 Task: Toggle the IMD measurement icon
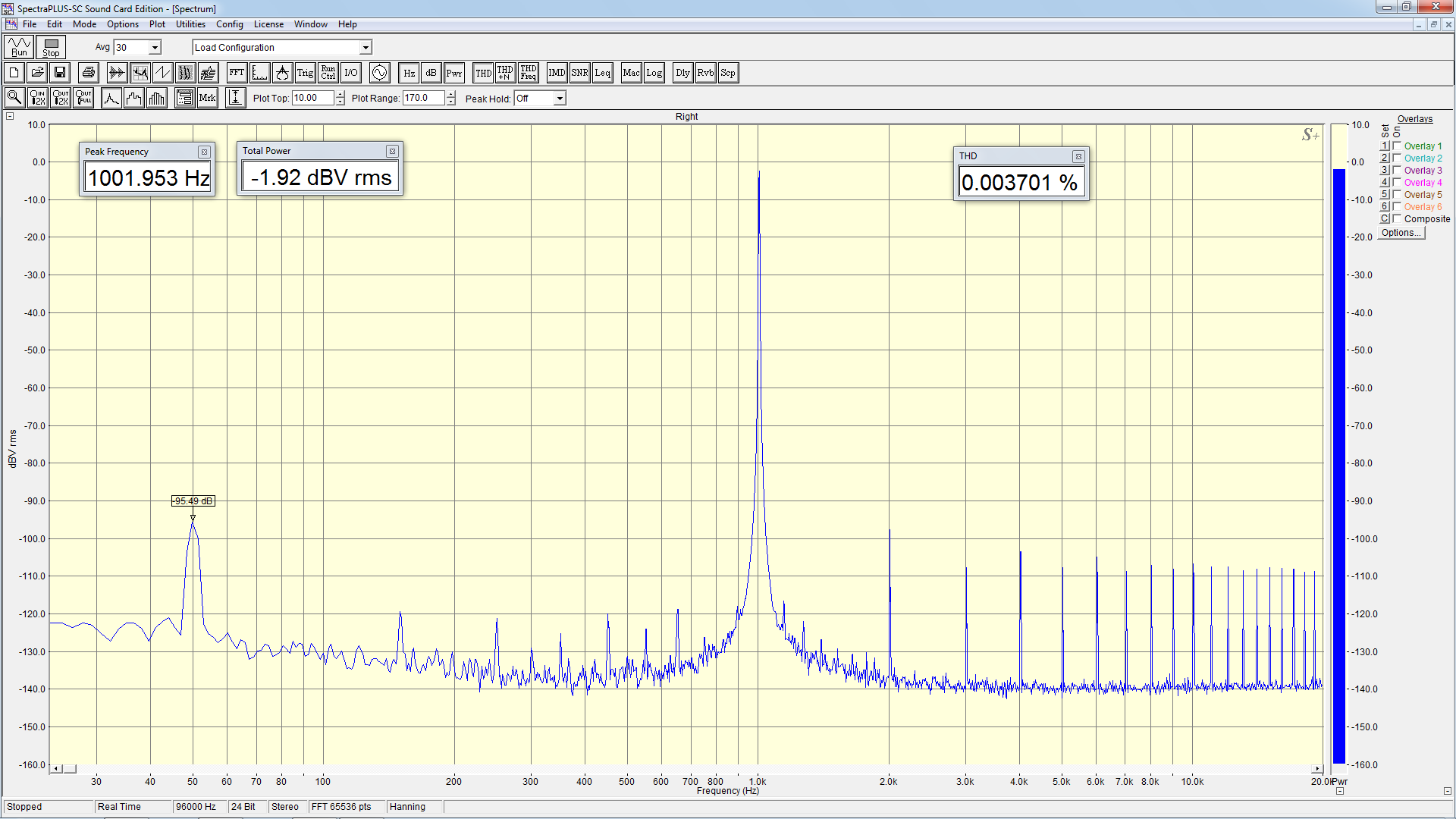click(557, 73)
